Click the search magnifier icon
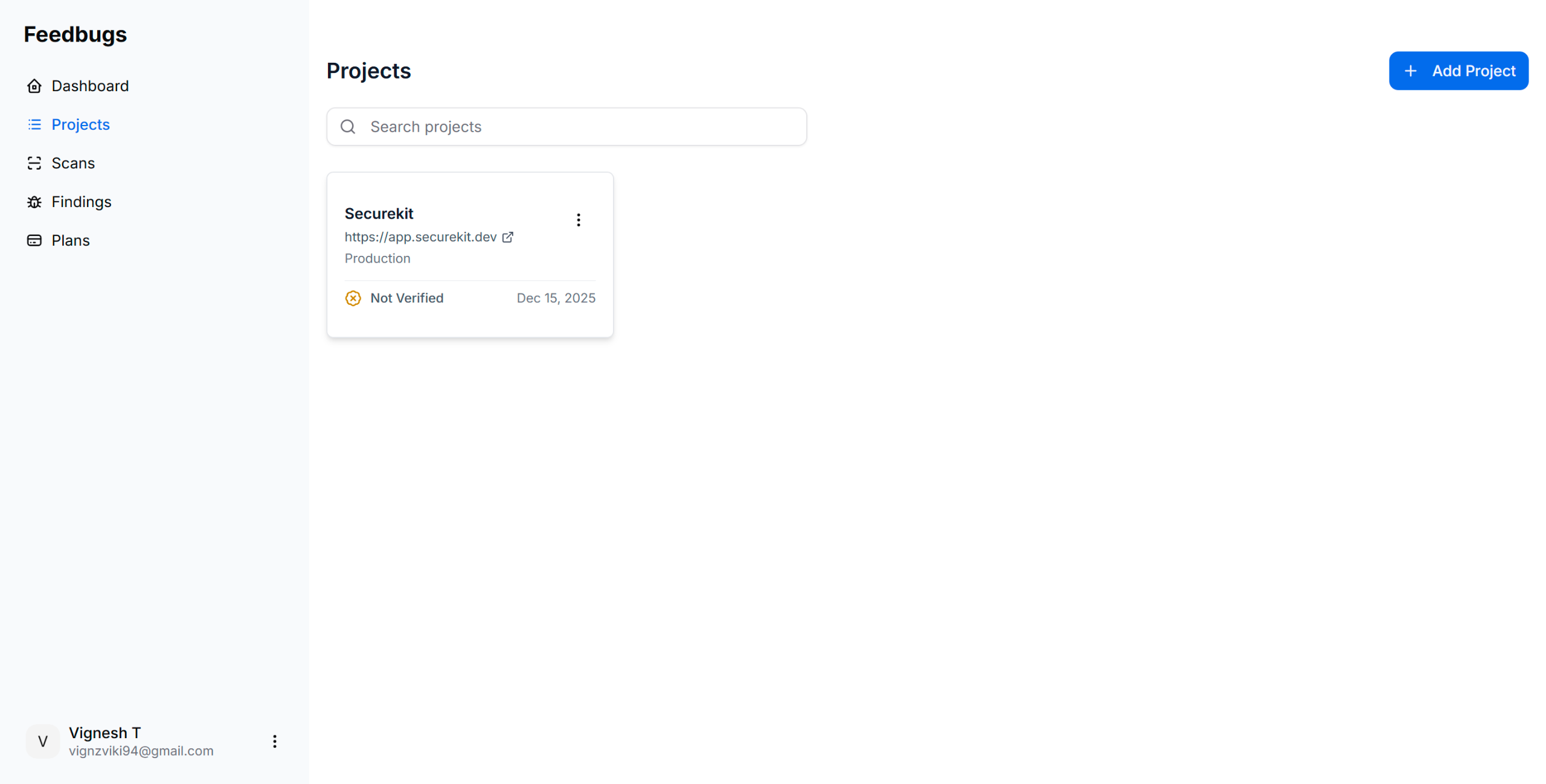Screen dimensions: 1546x784 [x=348, y=127]
